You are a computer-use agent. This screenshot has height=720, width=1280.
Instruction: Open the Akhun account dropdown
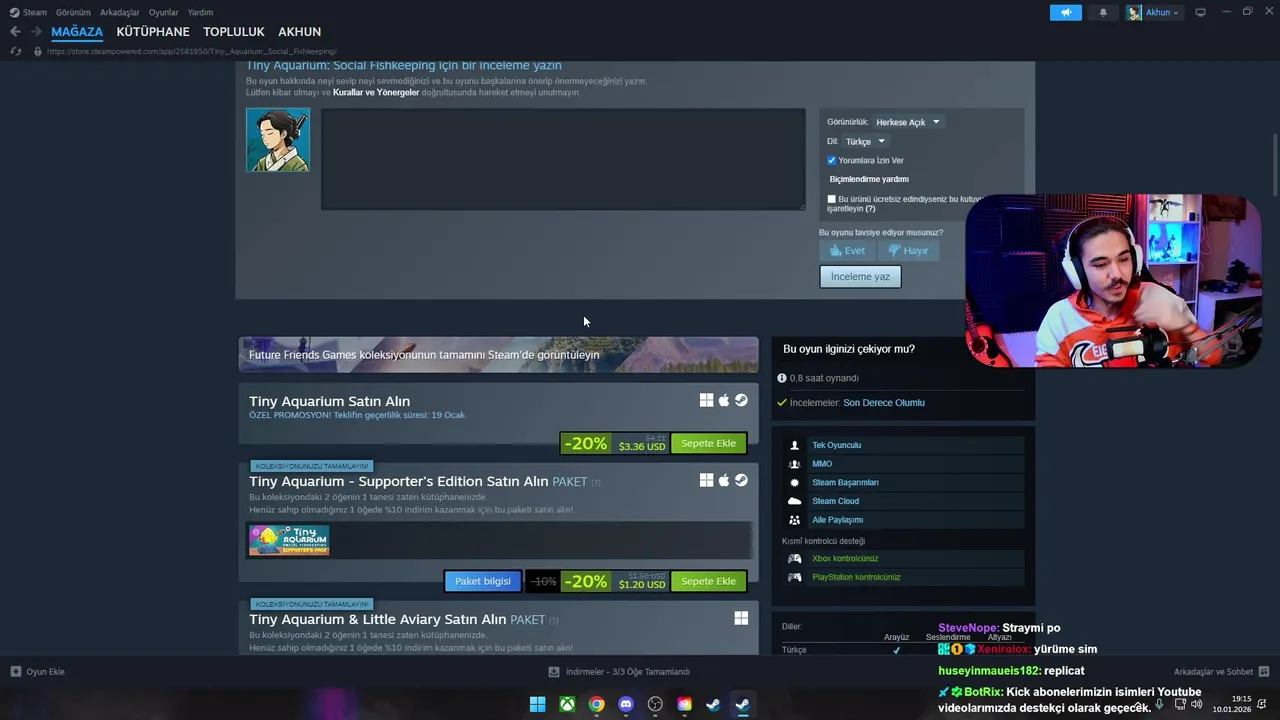pos(1154,12)
